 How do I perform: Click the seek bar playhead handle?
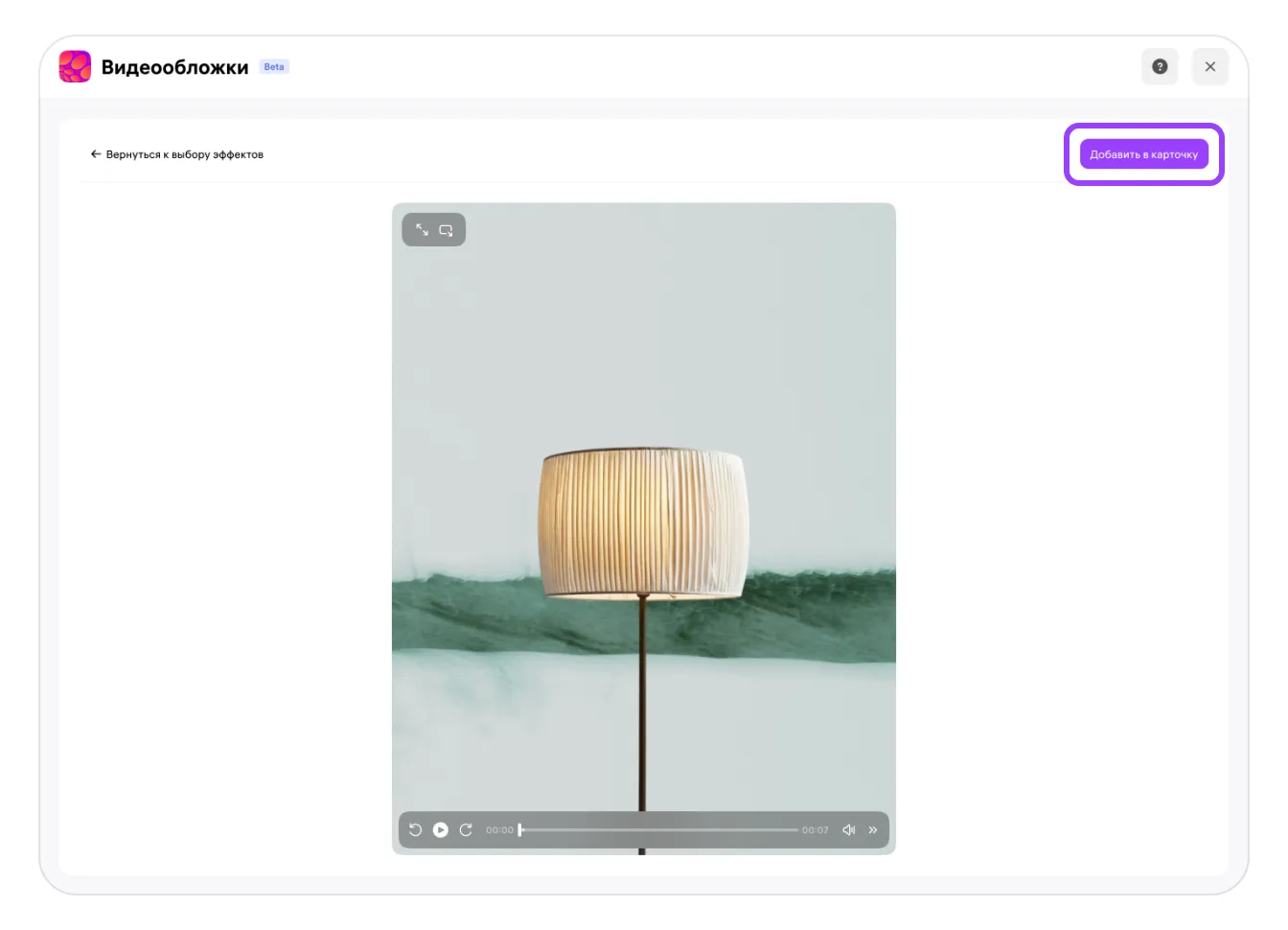pyautogui.click(x=520, y=830)
